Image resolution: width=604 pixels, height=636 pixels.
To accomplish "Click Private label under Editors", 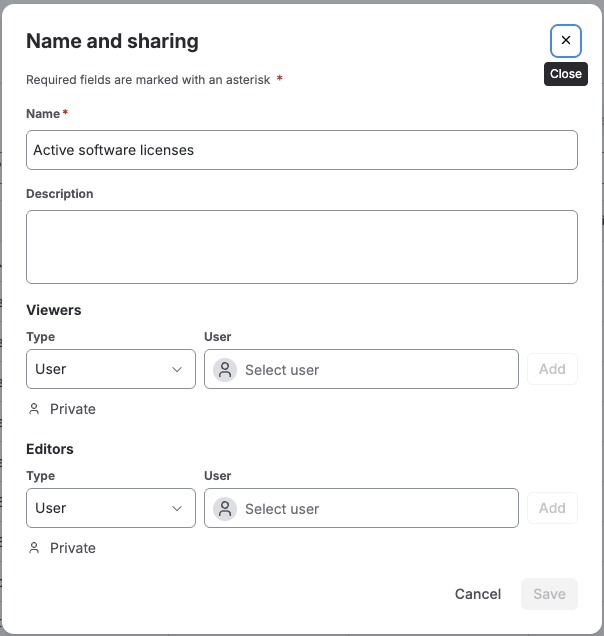I will pyautogui.click(x=73, y=548).
